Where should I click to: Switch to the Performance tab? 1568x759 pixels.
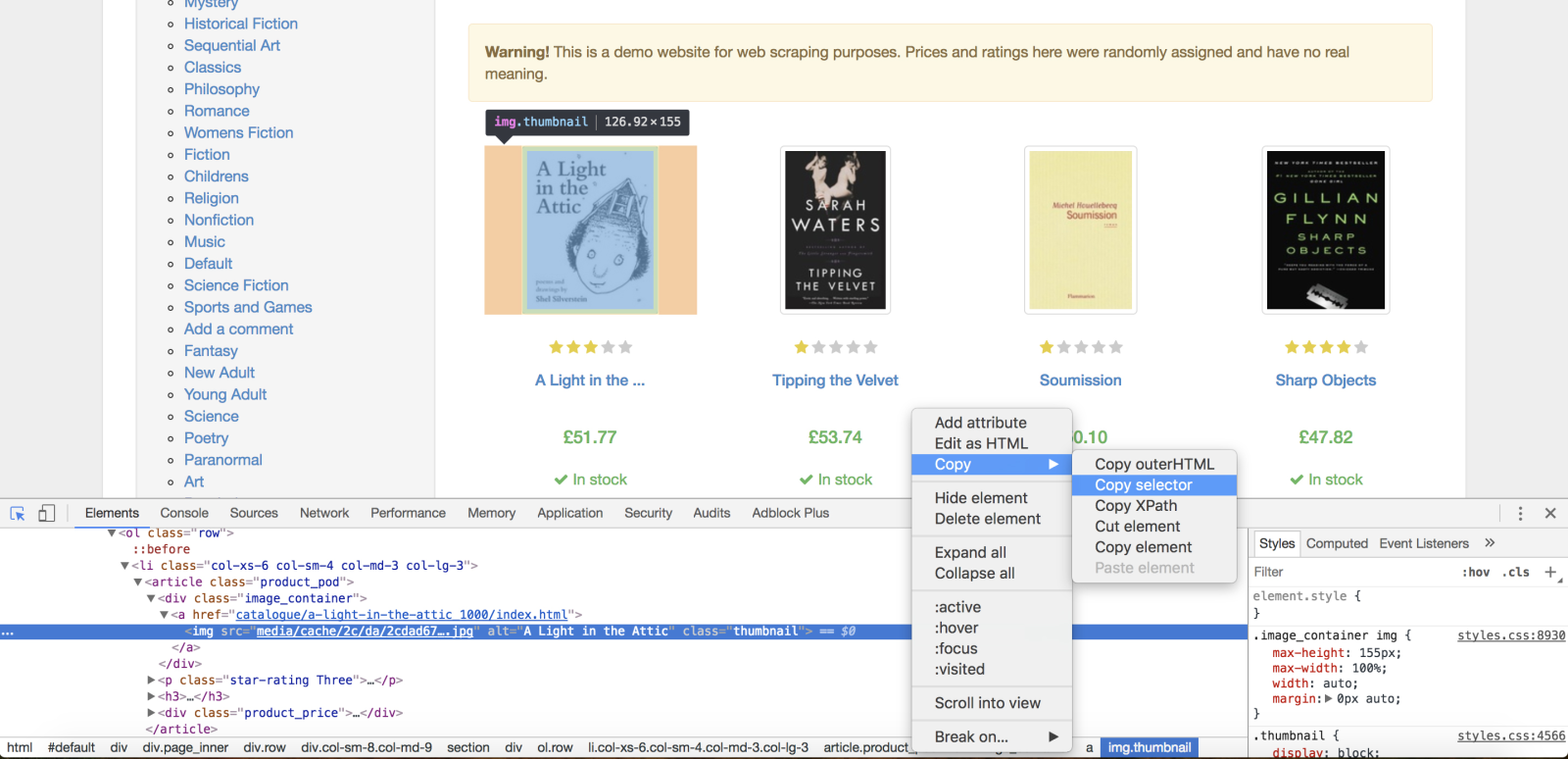[x=408, y=513]
